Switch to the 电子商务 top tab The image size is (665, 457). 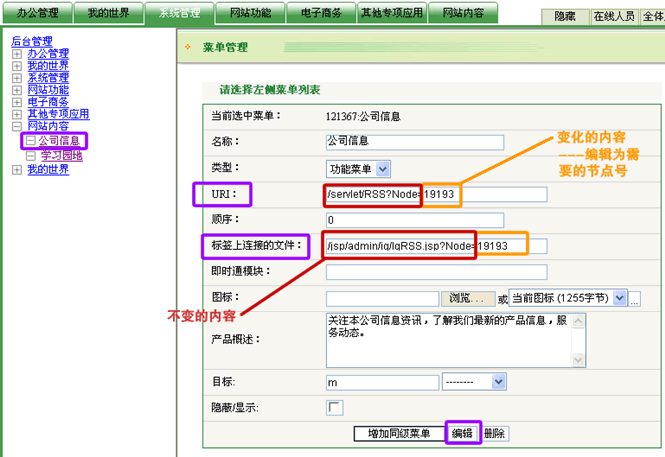(320, 14)
